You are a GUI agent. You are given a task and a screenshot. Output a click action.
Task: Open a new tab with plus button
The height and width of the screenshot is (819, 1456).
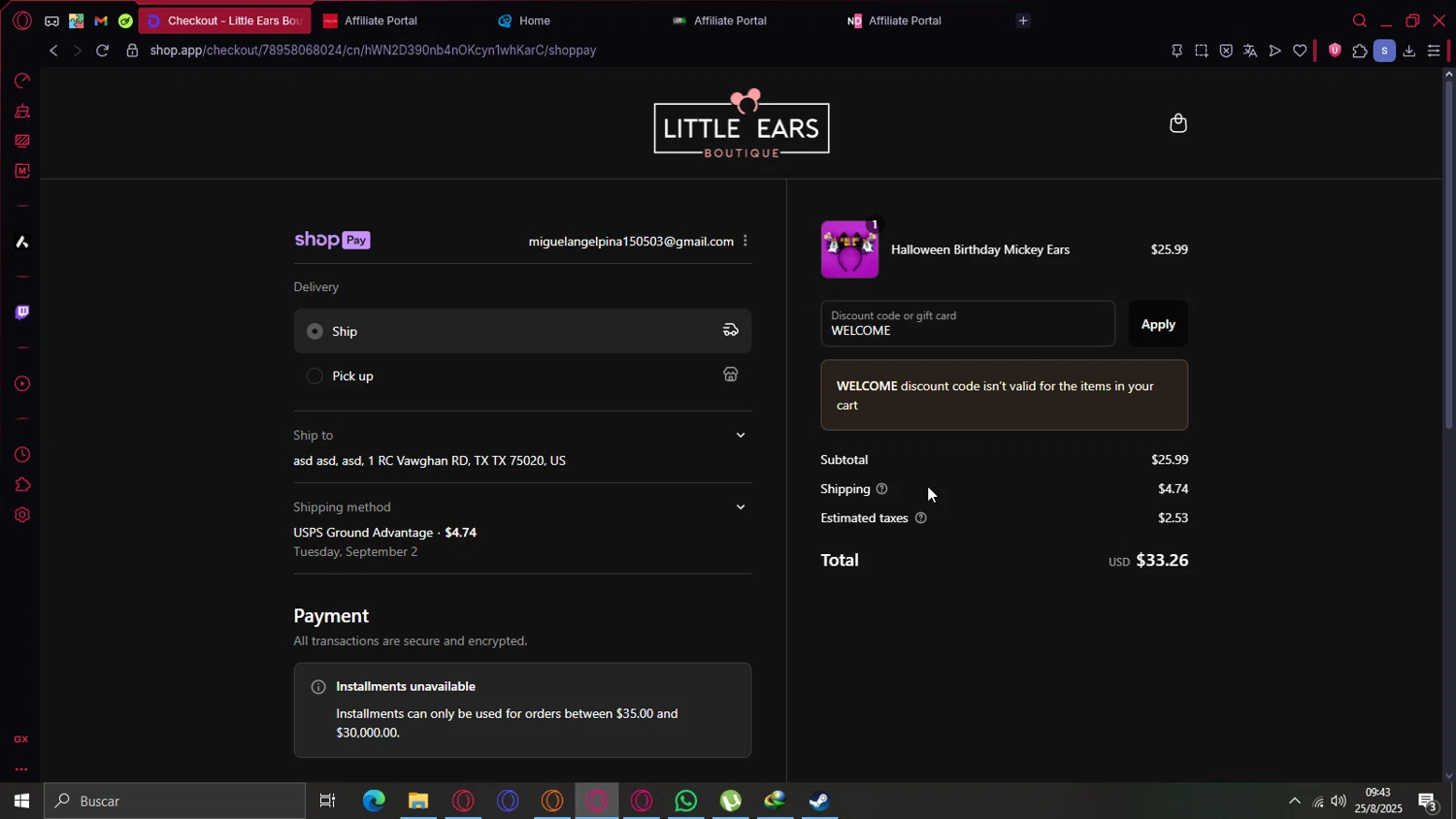pyautogui.click(x=1023, y=20)
